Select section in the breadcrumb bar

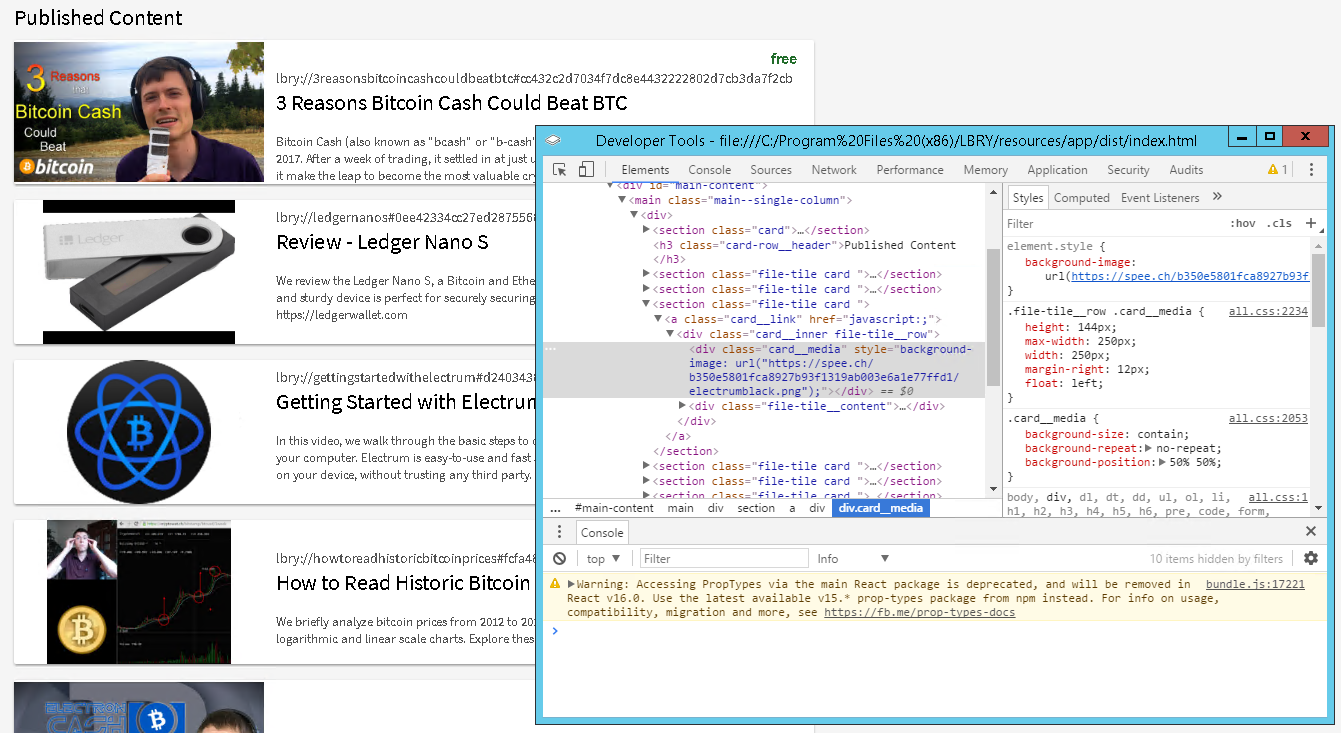pos(756,508)
